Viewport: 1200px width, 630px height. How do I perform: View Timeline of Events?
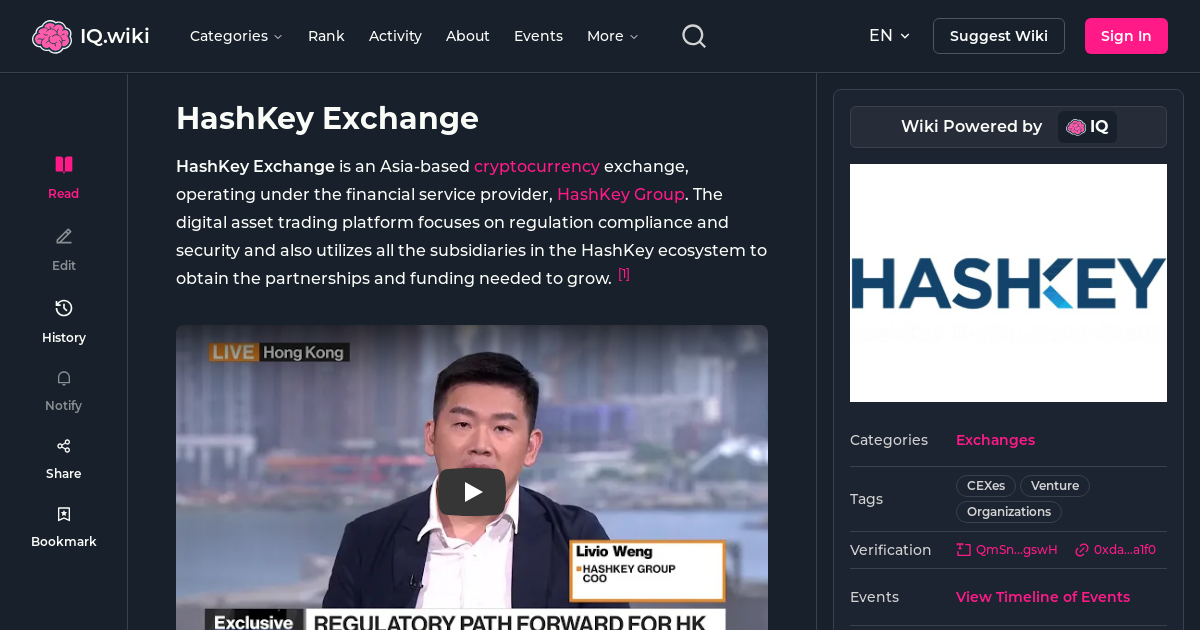1042,597
